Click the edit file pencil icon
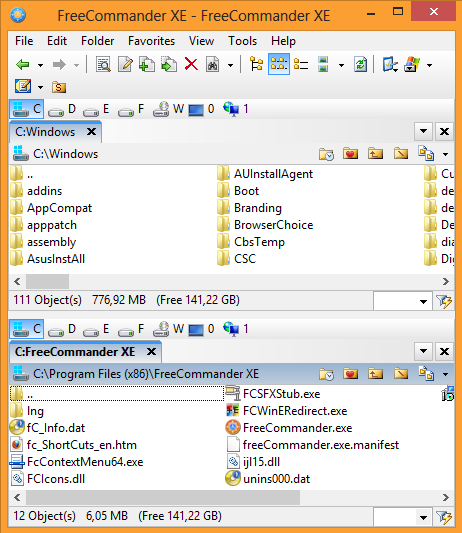 125,64
